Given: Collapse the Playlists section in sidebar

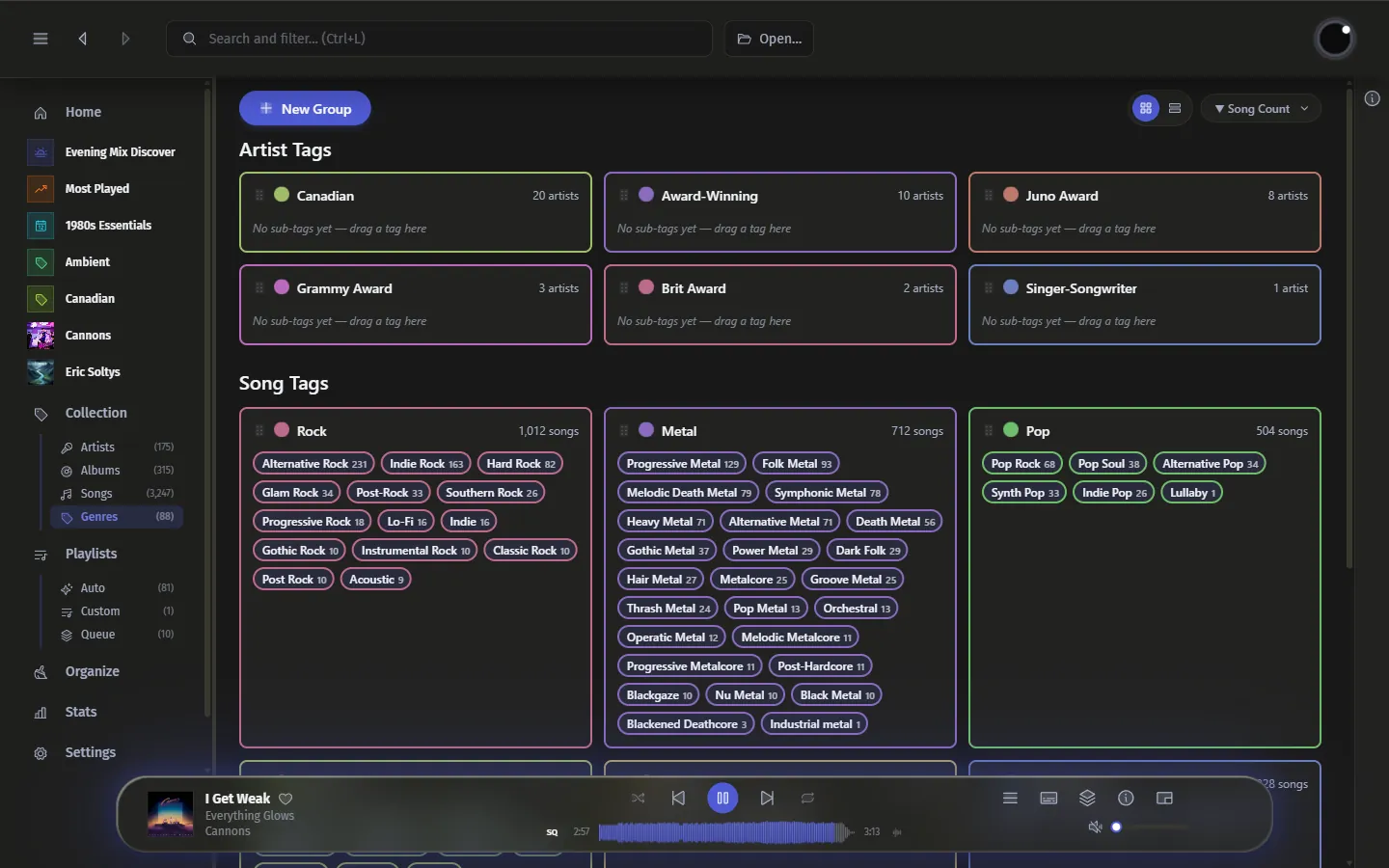Looking at the screenshot, I should click(91, 554).
